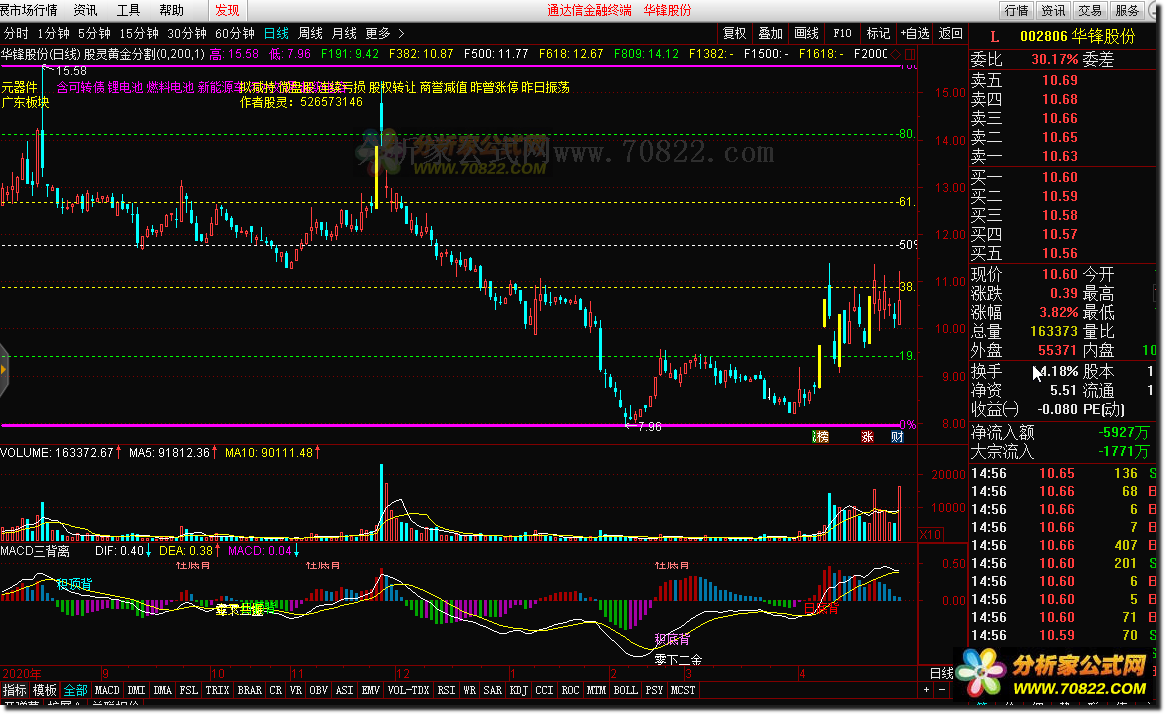Click the 返回 back button

pyautogui.click(x=950, y=33)
